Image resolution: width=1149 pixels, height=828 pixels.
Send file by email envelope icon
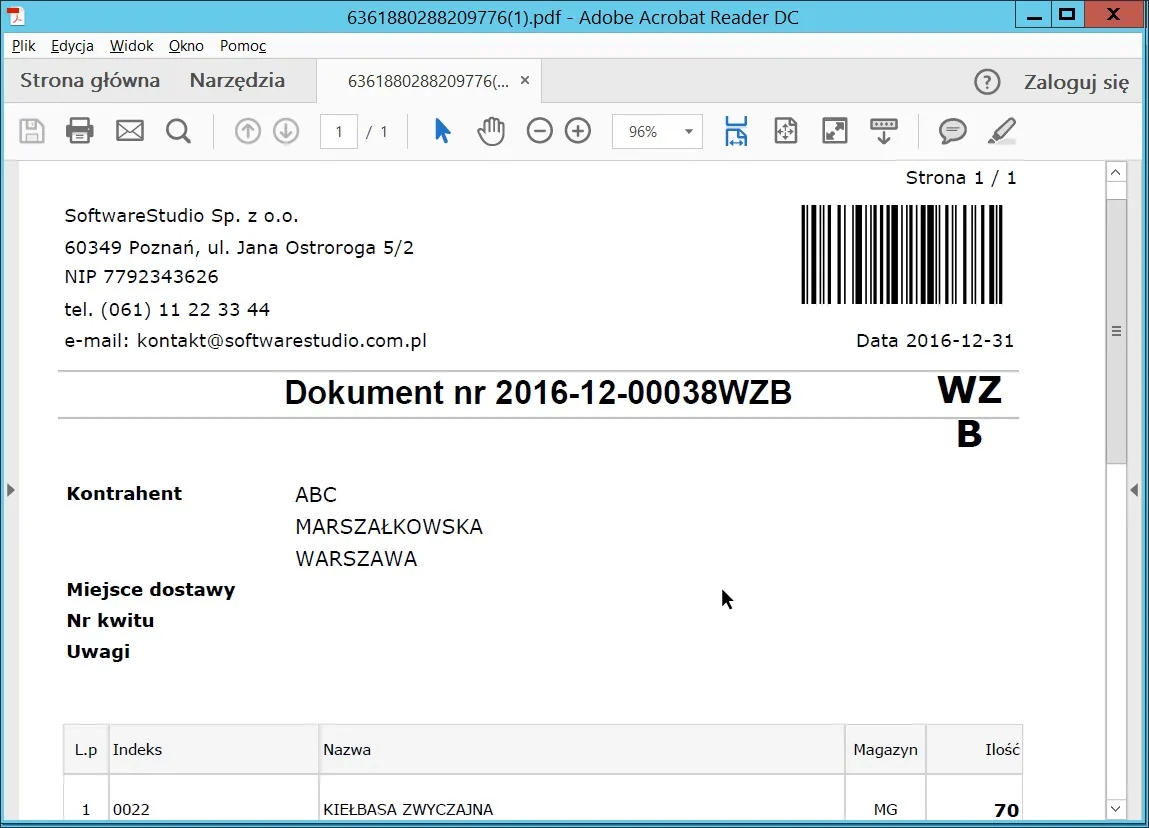pos(130,131)
